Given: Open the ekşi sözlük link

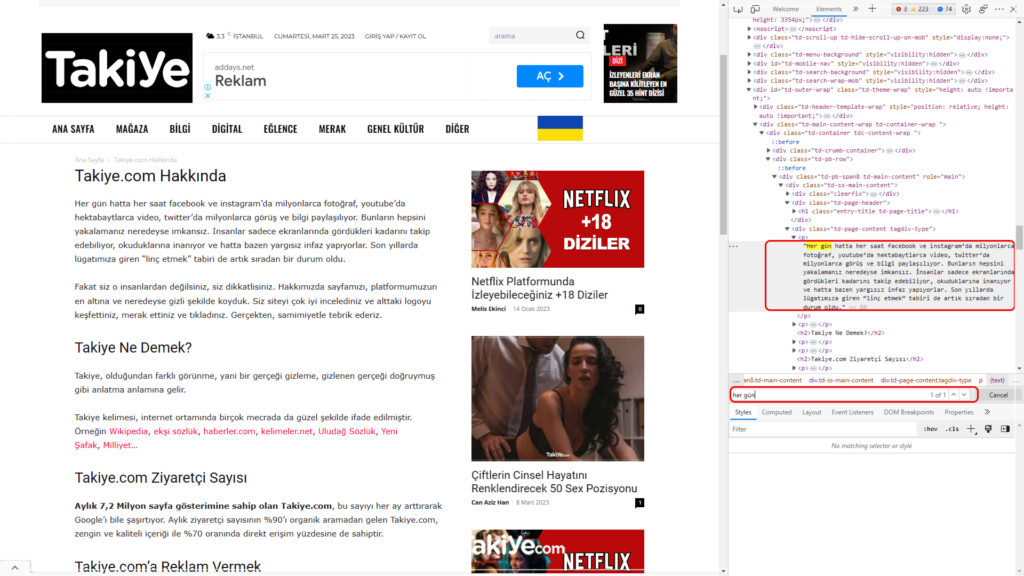Looking at the screenshot, I should (175, 431).
